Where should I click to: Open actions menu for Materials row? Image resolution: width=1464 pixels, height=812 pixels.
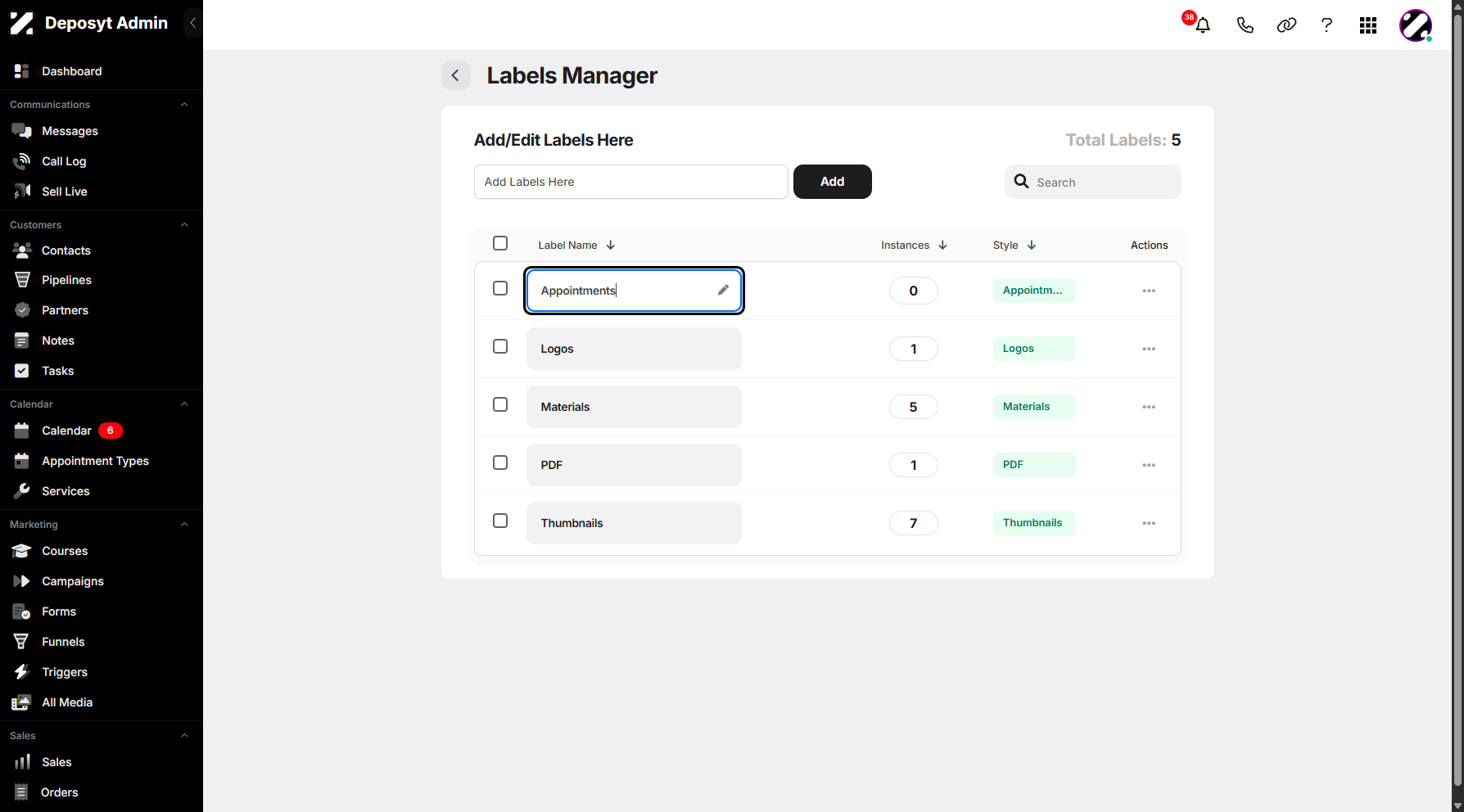click(1149, 407)
